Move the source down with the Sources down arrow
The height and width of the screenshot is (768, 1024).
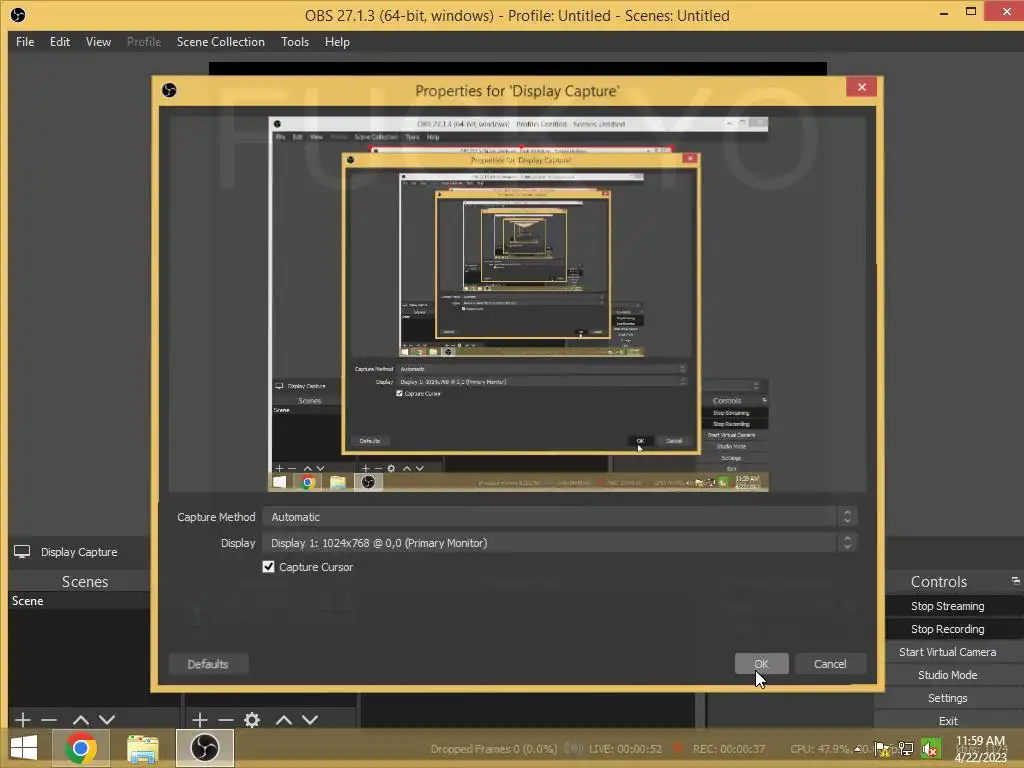click(x=310, y=720)
